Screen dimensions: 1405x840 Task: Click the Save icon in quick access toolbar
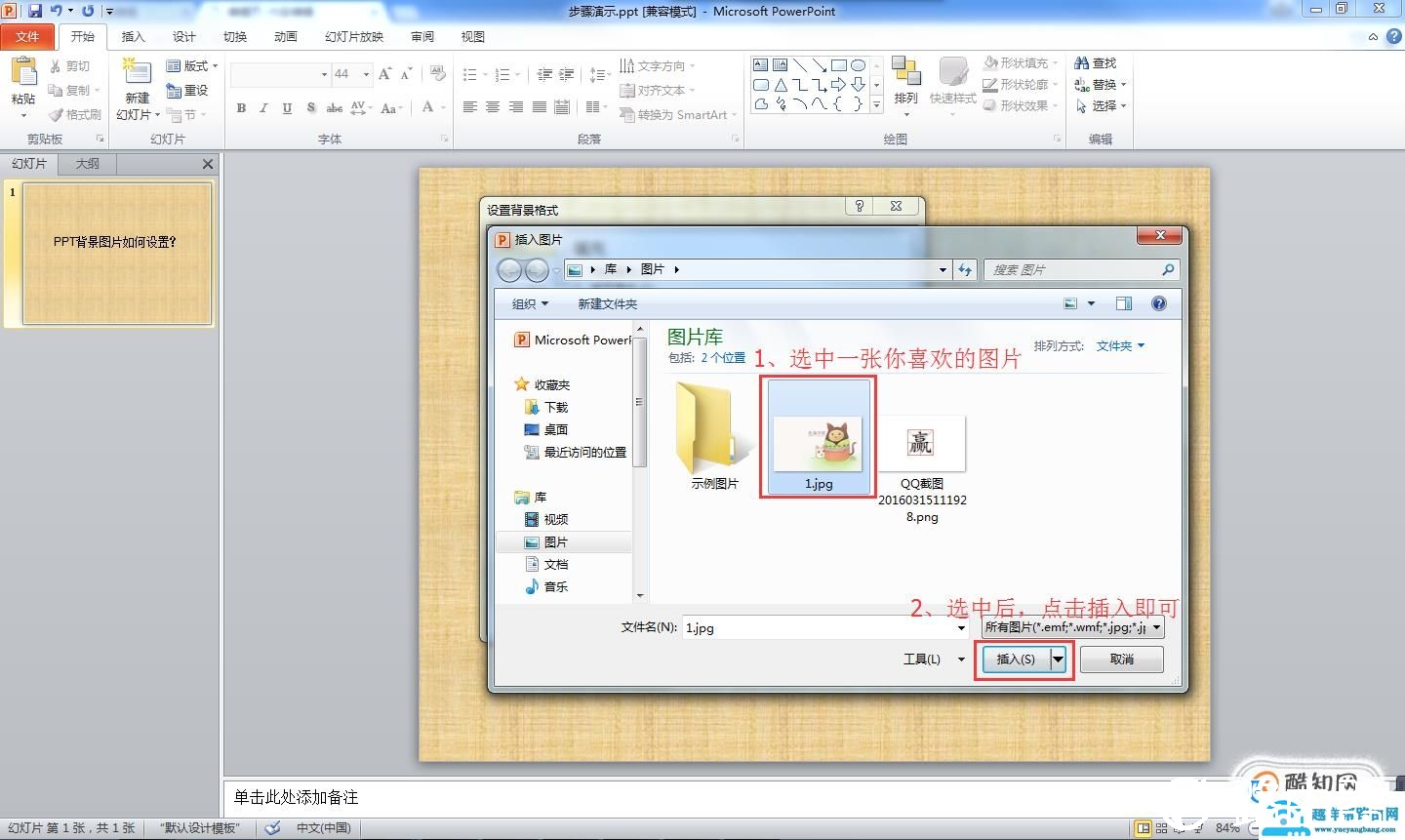coord(35,11)
